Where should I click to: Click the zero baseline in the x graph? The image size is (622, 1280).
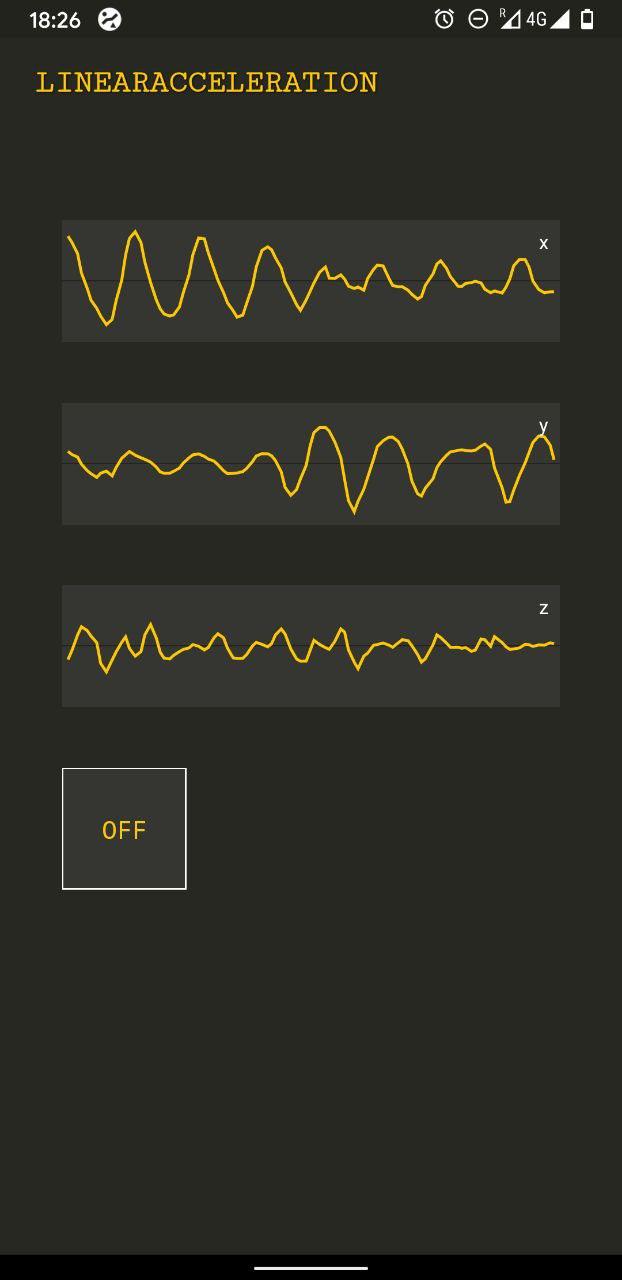click(90, 281)
